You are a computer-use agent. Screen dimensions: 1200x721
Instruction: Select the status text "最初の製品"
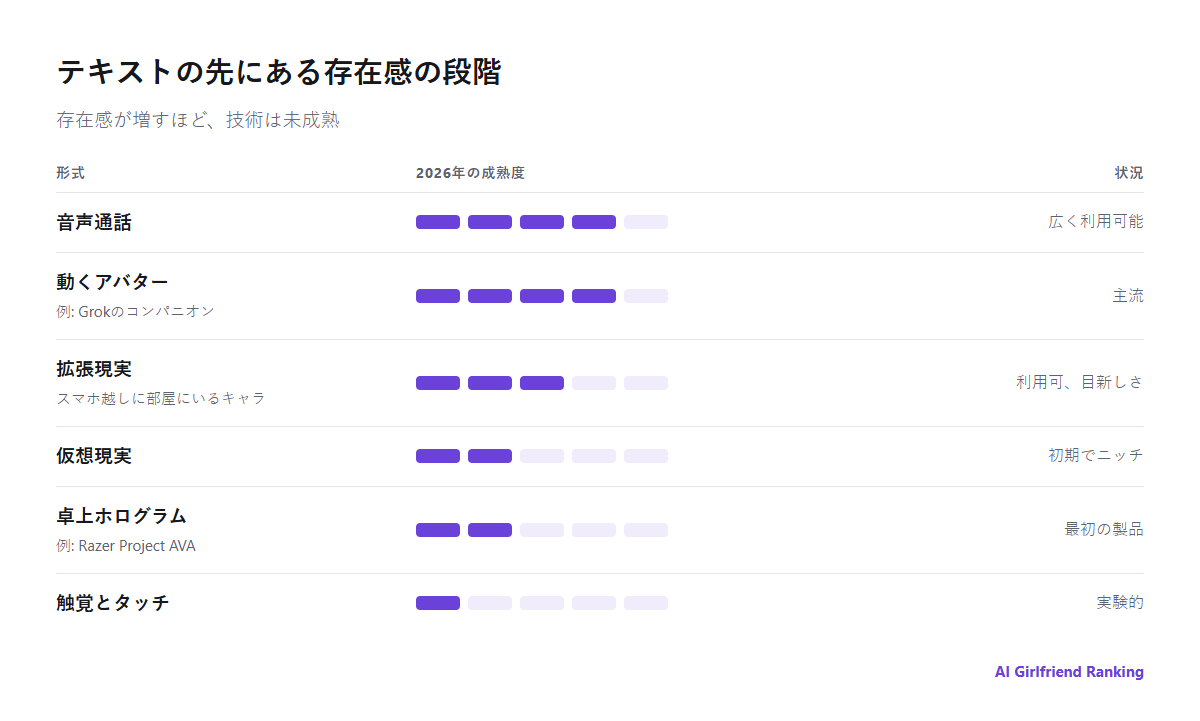coord(1104,530)
